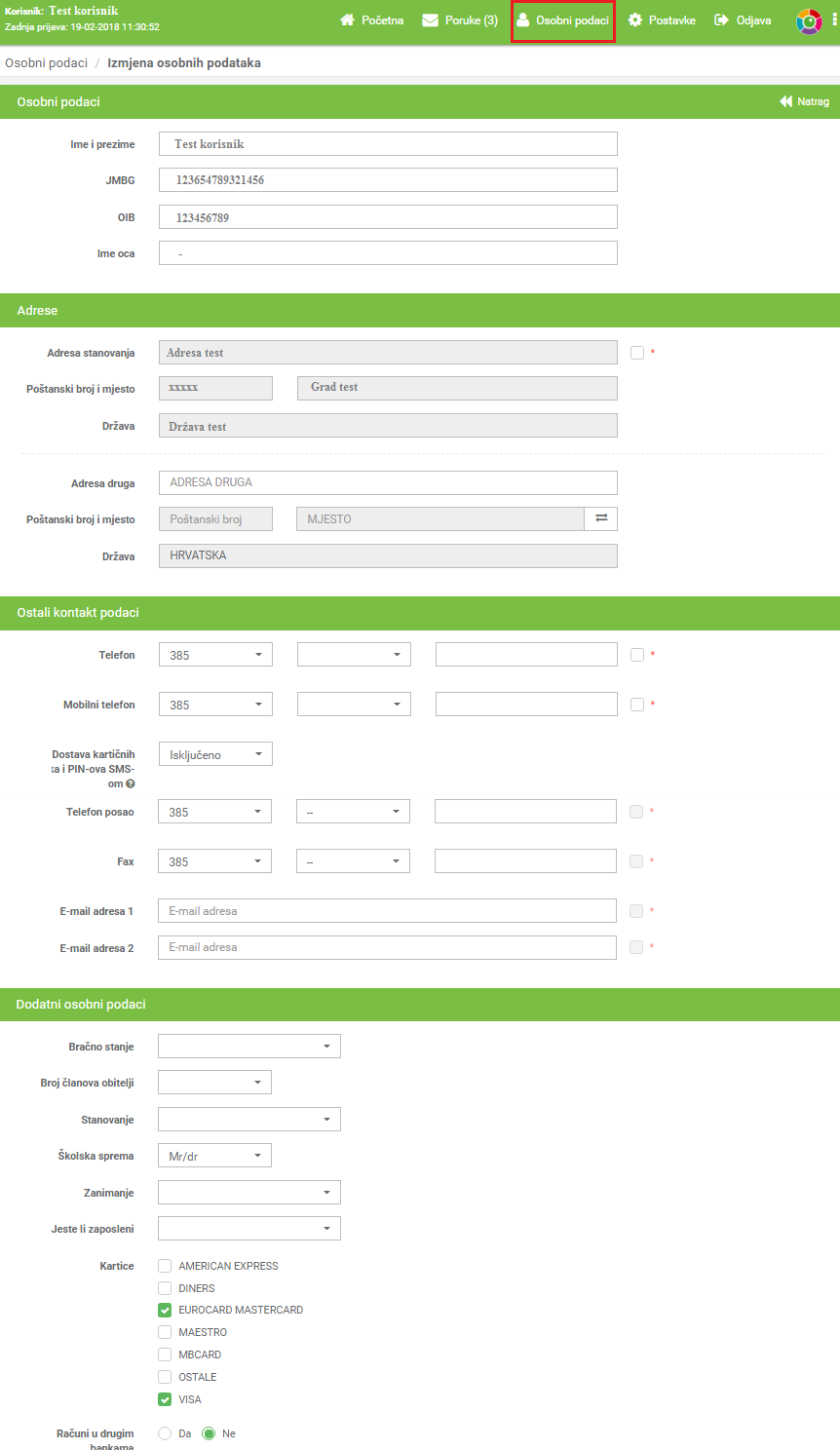
Task: Tick the checkbox beside Telefon row
Action: [637, 655]
